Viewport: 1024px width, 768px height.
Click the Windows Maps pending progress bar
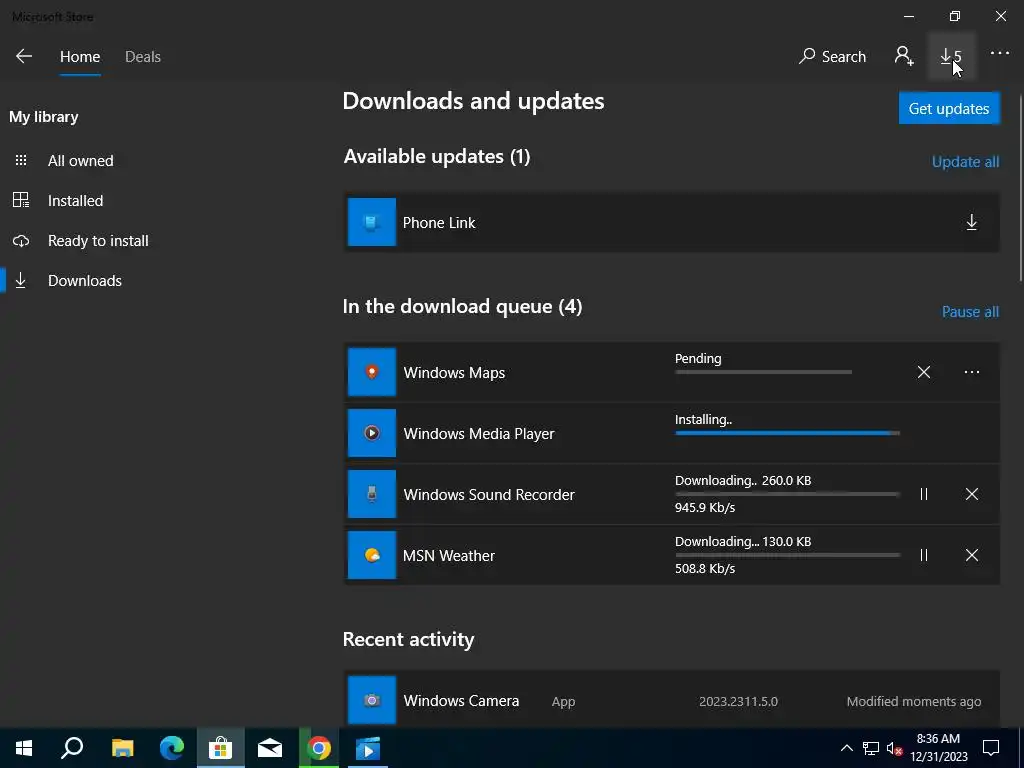point(763,372)
